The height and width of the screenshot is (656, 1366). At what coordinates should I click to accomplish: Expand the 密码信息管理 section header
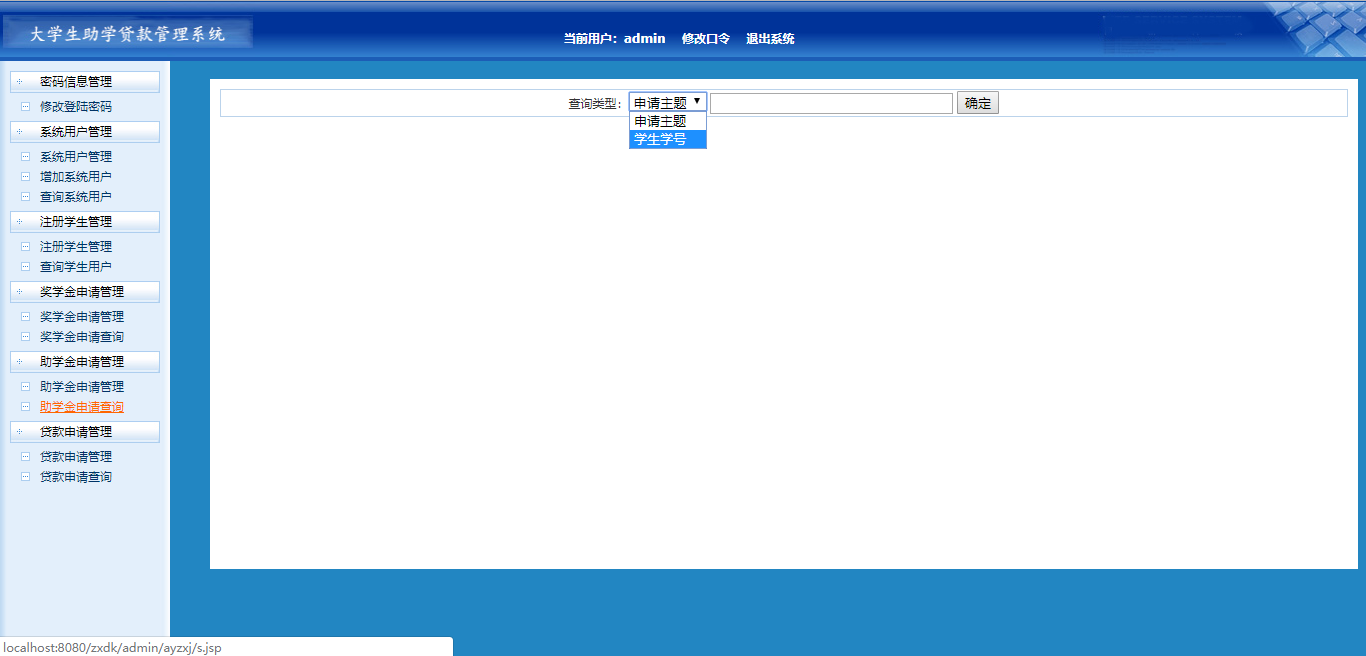pyautogui.click(x=85, y=82)
